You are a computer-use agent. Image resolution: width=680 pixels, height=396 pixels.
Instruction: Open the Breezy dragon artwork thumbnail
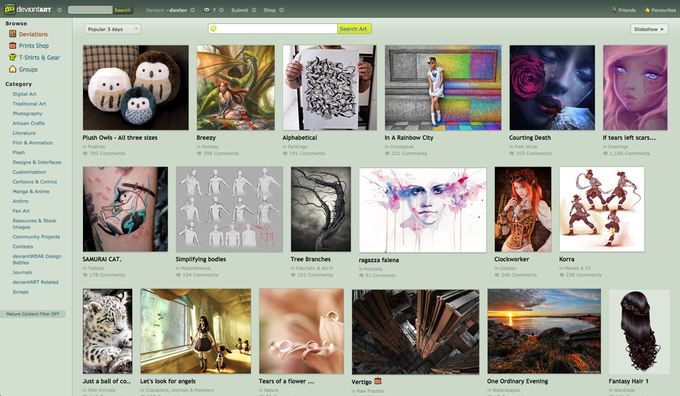point(235,88)
